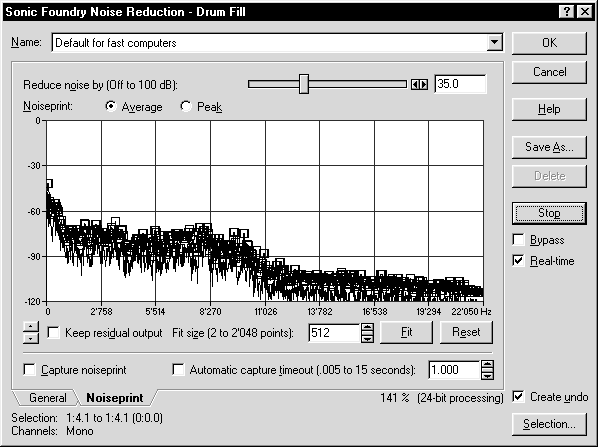Screen dimensions: 598x447
Task: Switch to the General tab
Action: [x=48, y=398]
